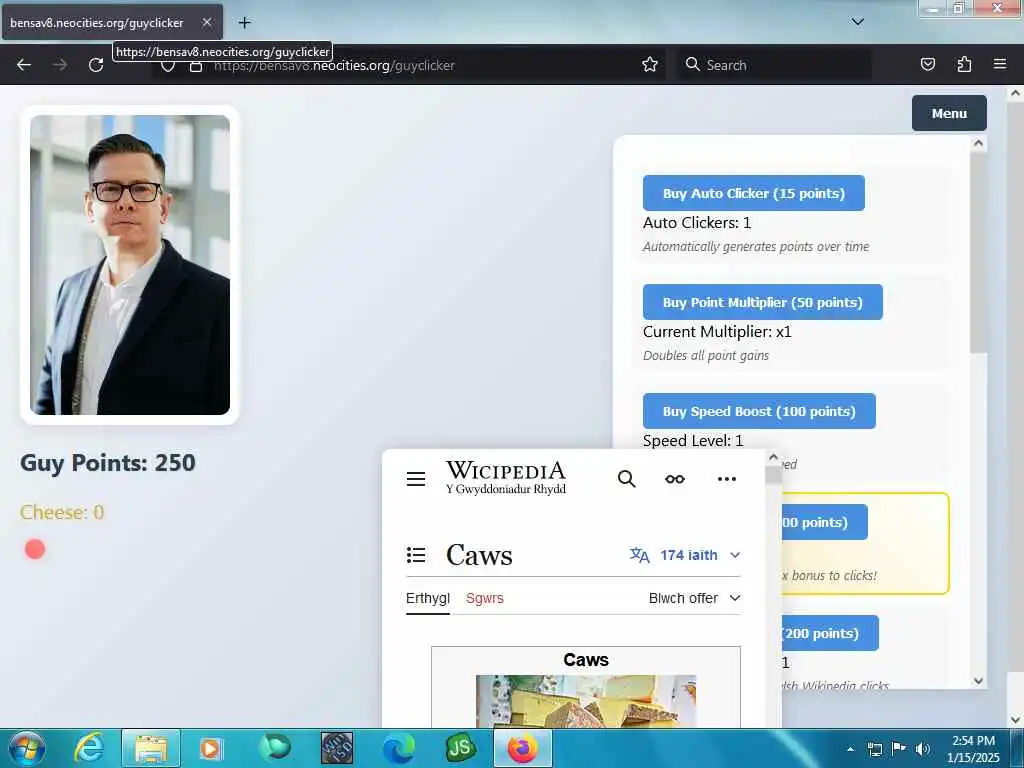Click the Guy Points: 250 text
Screen dimensions: 1024x768
(108, 462)
